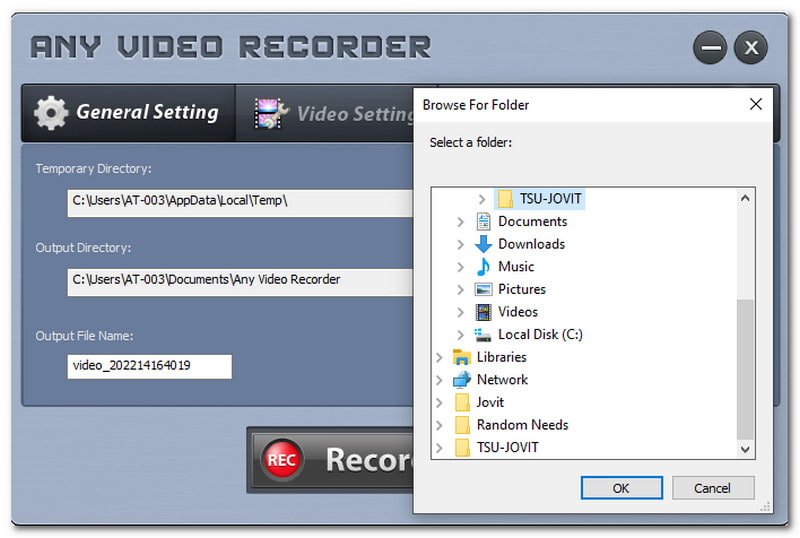Expand the Downloads node

coord(460,244)
